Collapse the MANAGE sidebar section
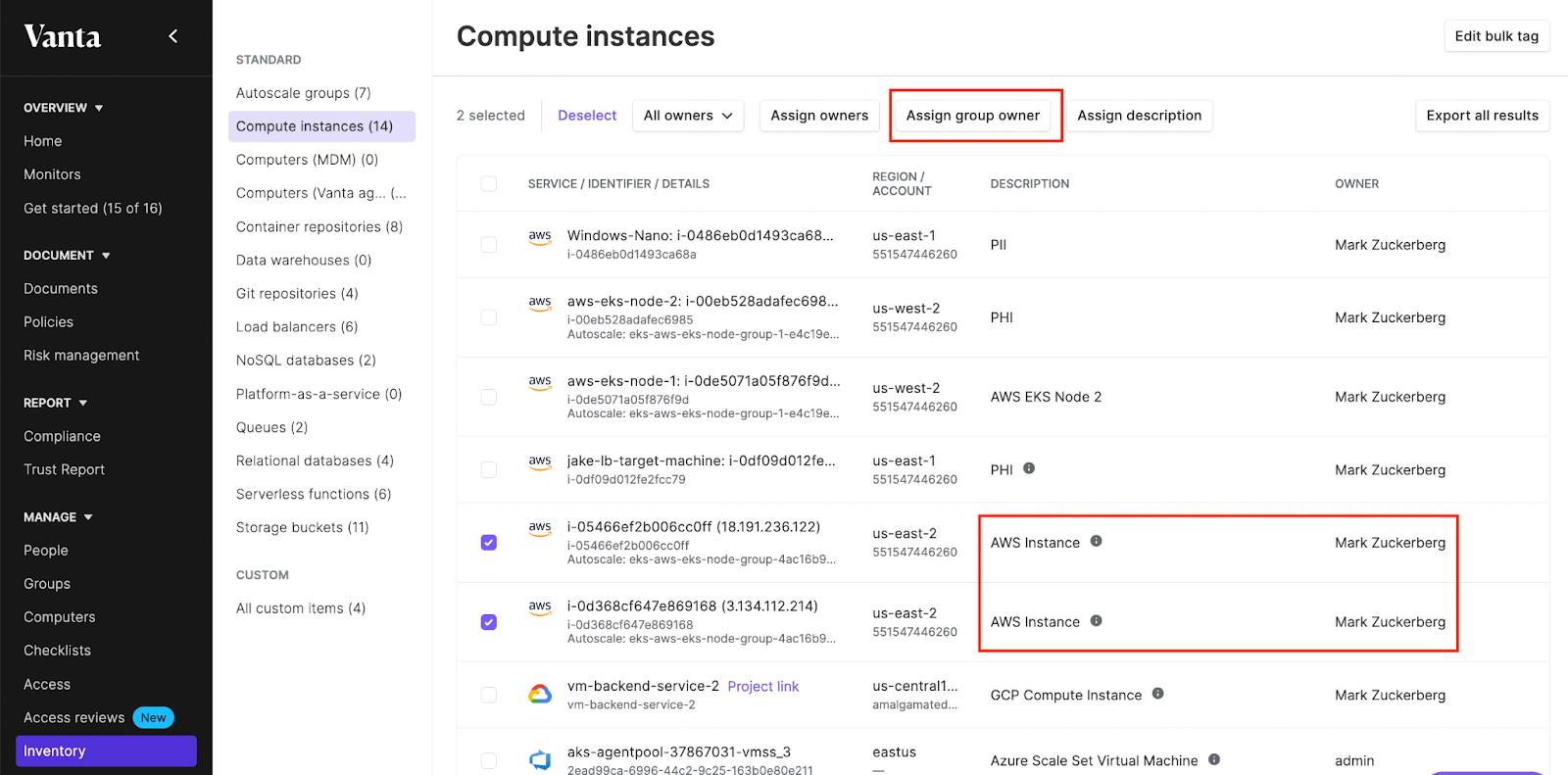Image resolution: width=1568 pixels, height=775 pixels. pyautogui.click(x=59, y=517)
